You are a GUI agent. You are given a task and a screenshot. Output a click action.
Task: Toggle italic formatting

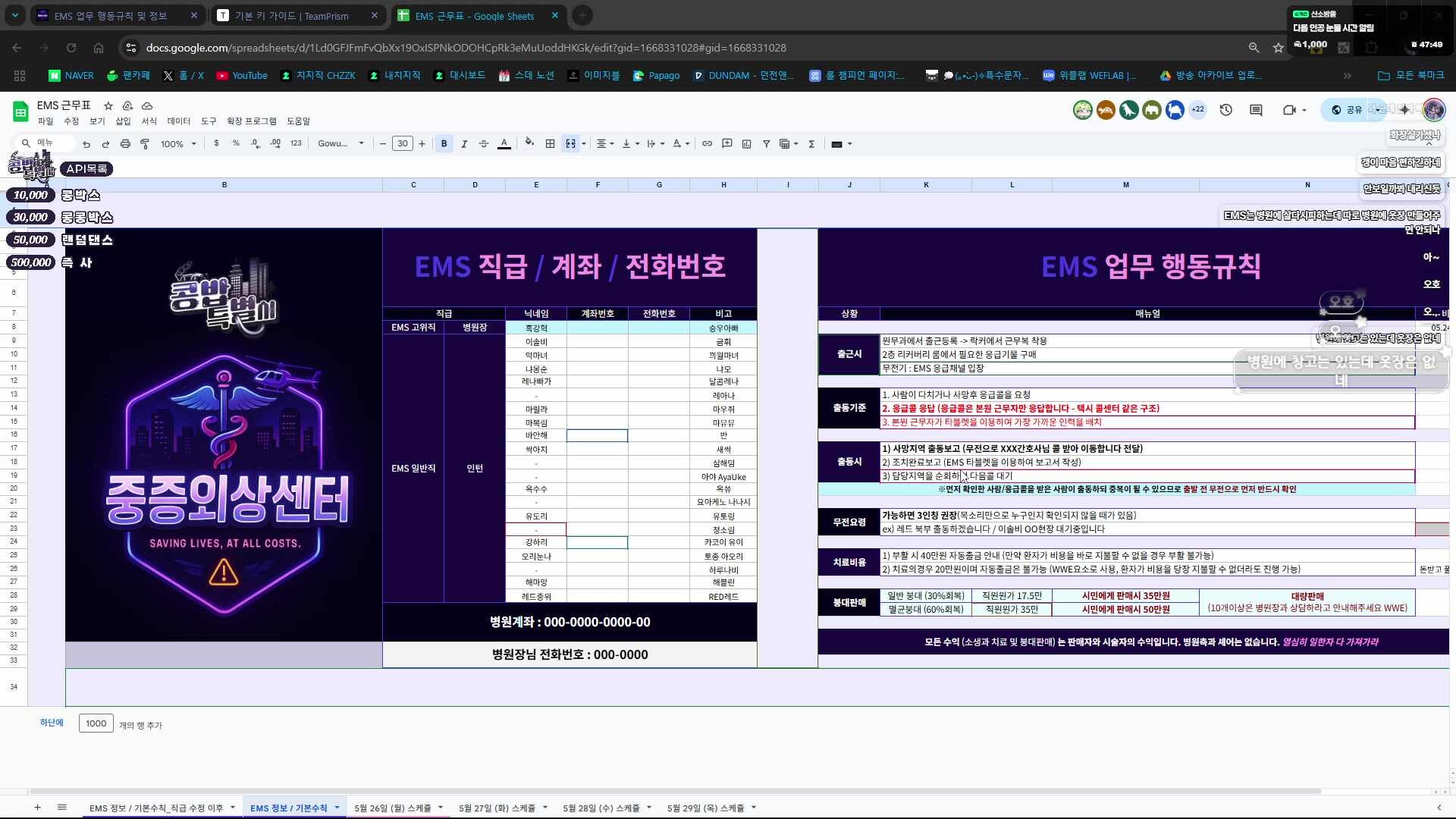click(x=464, y=143)
